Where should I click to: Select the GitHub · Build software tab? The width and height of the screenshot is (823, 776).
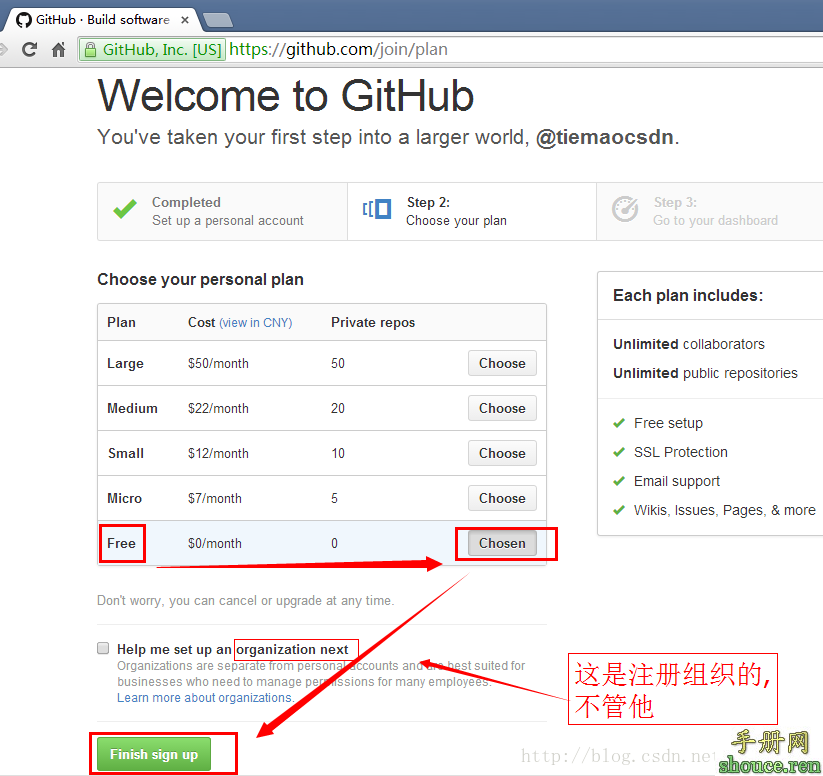[103, 20]
